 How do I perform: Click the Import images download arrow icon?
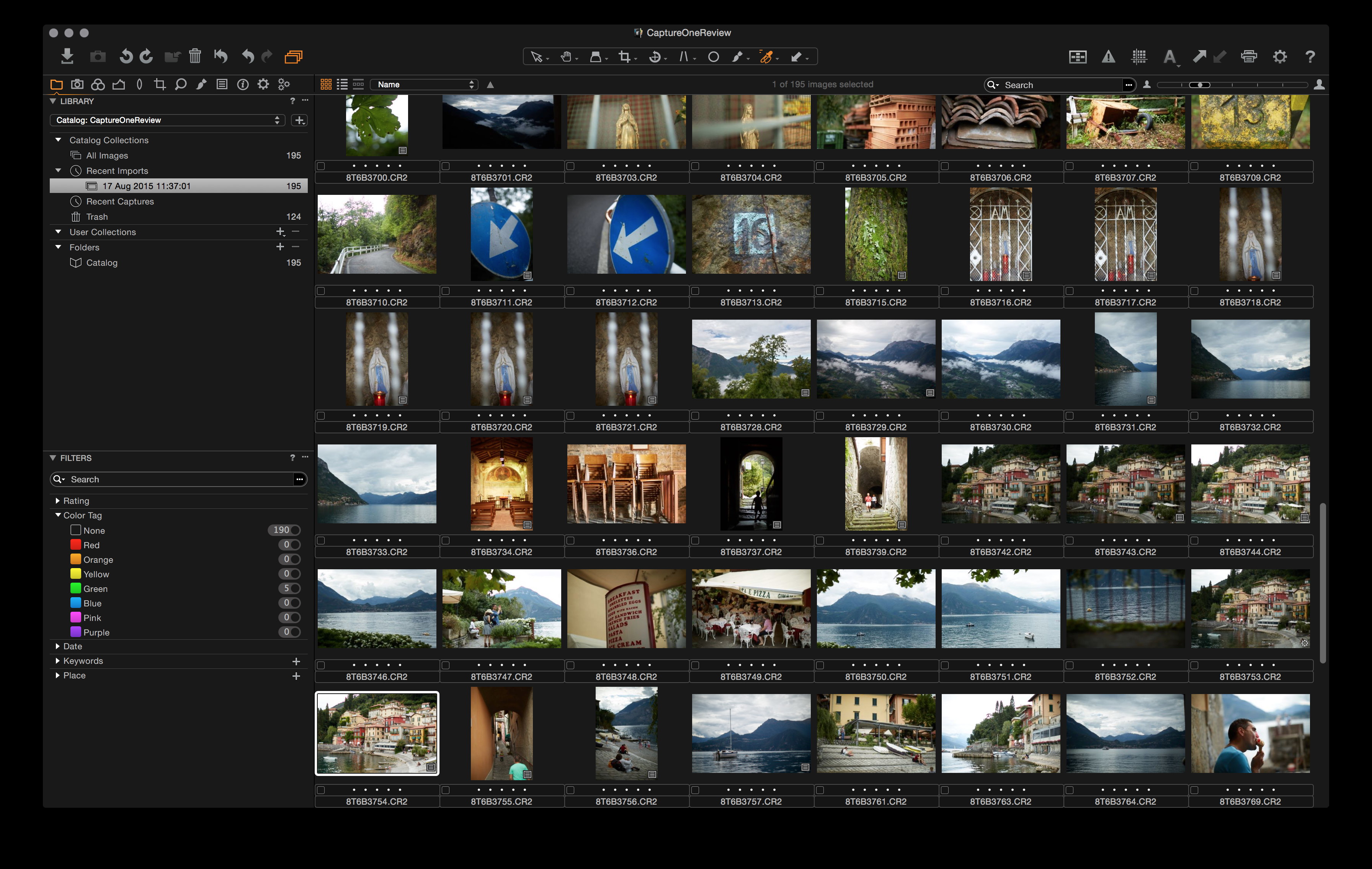67,56
